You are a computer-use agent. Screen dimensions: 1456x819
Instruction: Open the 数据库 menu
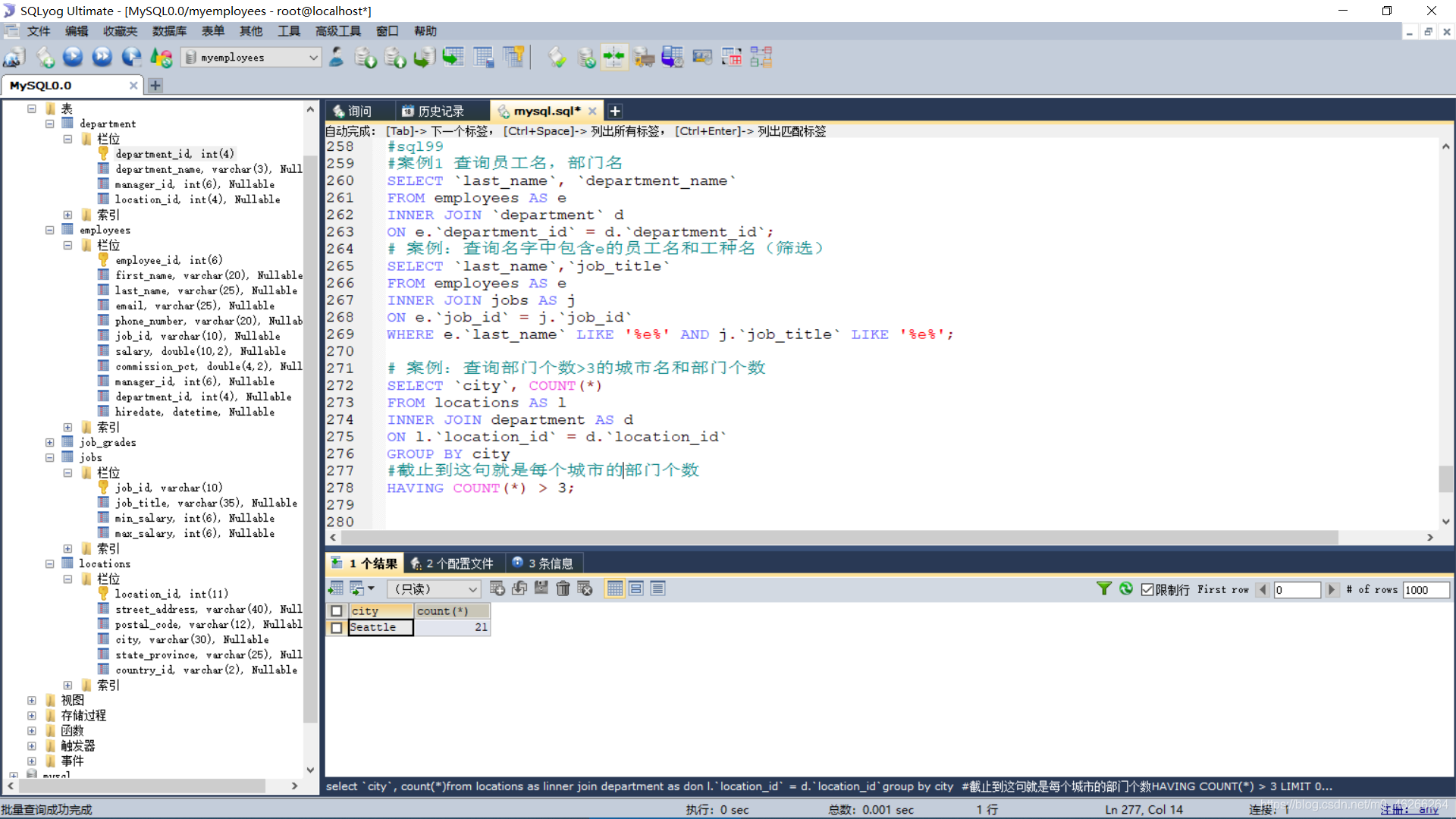pyautogui.click(x=169, y=31)
